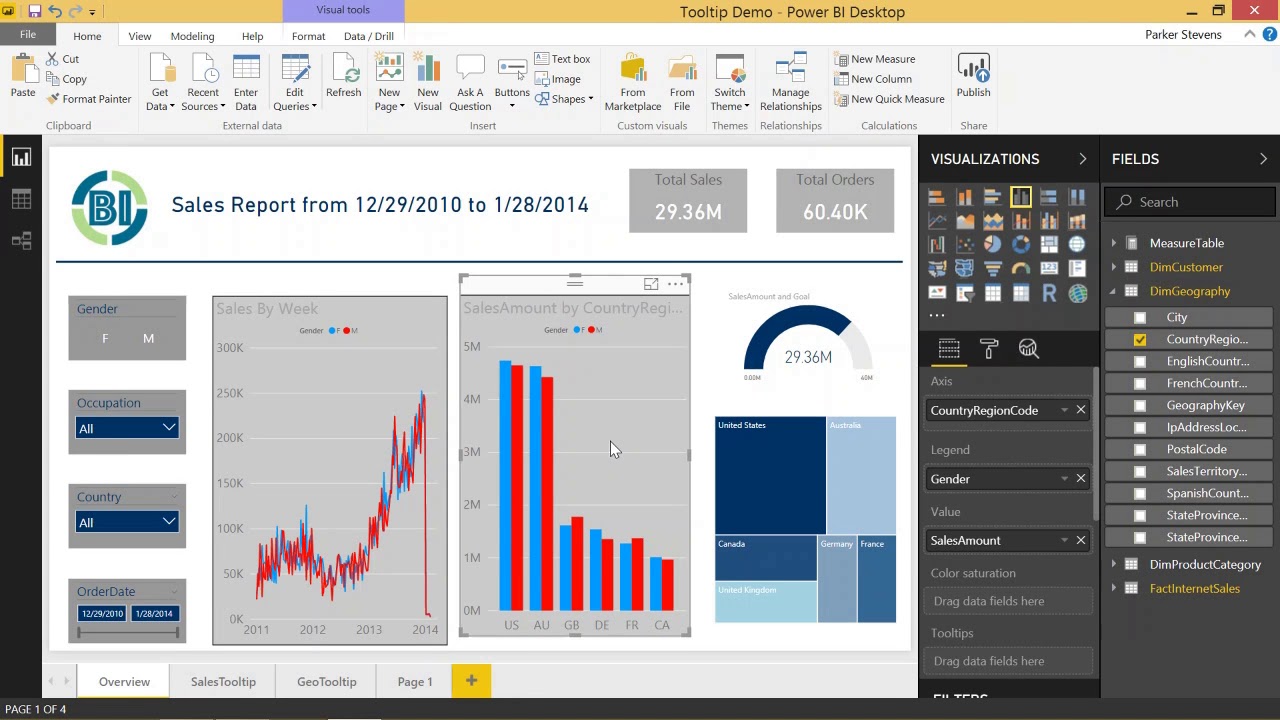Choose the scatter chart visualization icon
Screen dimensions: 1280x720
pos(965,244)
